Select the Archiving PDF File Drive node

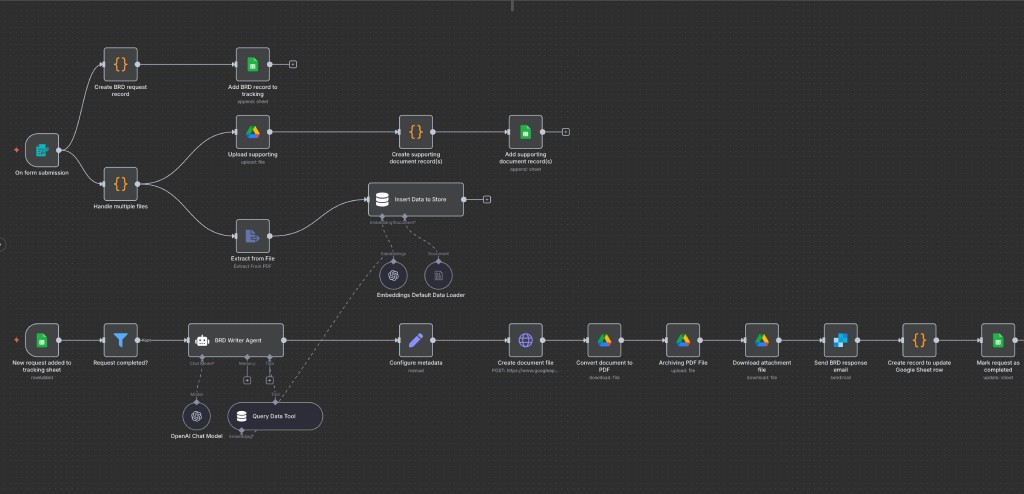click(683, 340)
